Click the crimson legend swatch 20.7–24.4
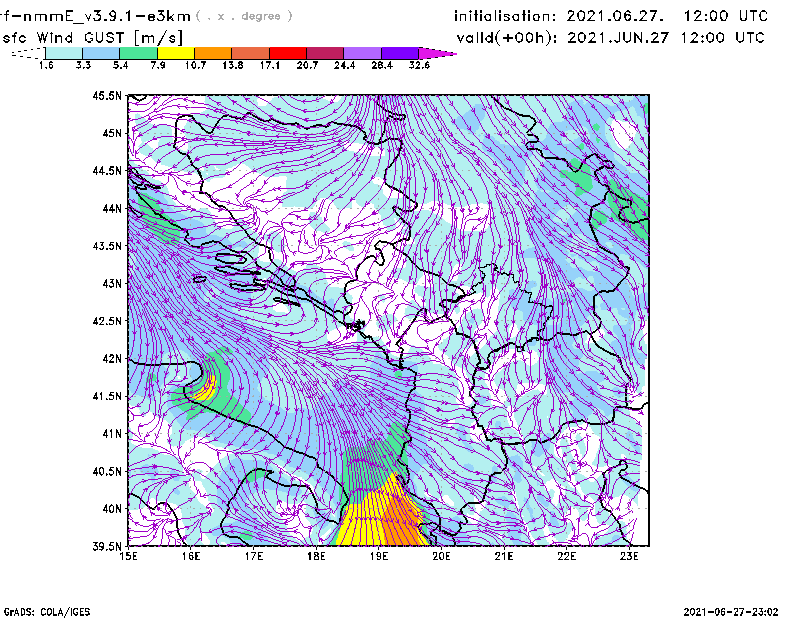This screenshot has width=800, height=618. click(325, 53)
